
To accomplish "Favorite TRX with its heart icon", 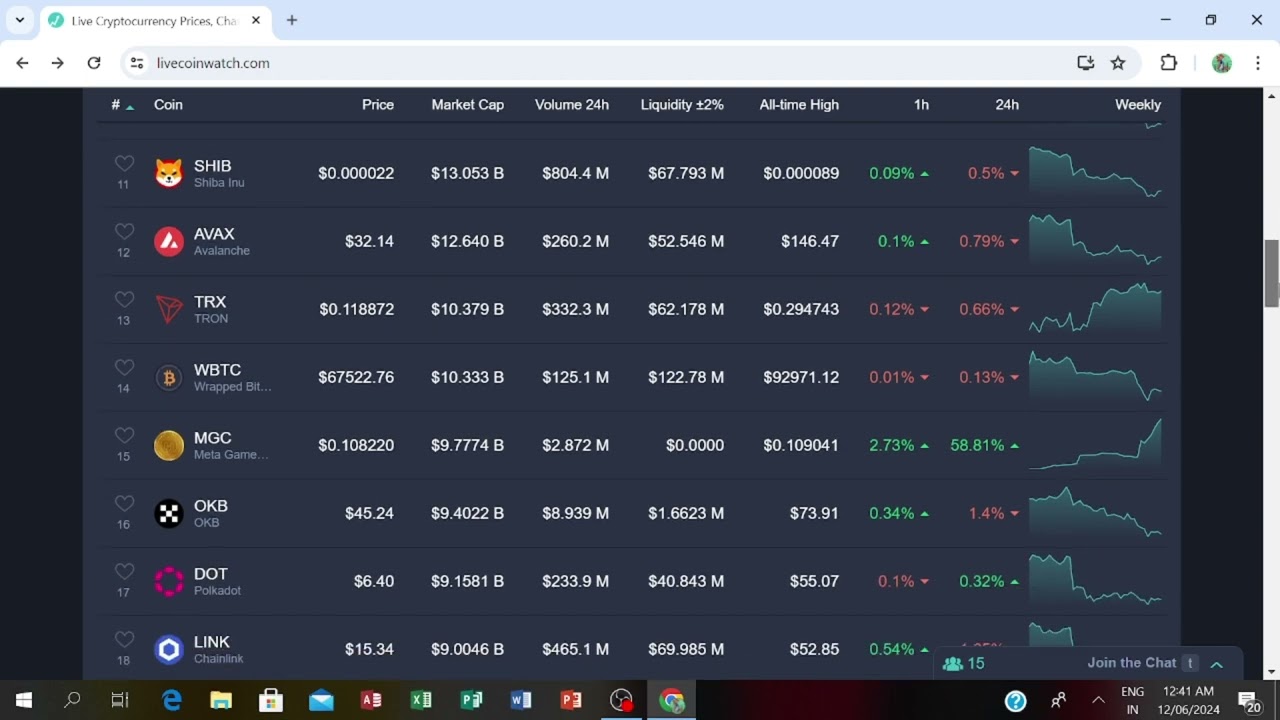I will click(124, 299).
